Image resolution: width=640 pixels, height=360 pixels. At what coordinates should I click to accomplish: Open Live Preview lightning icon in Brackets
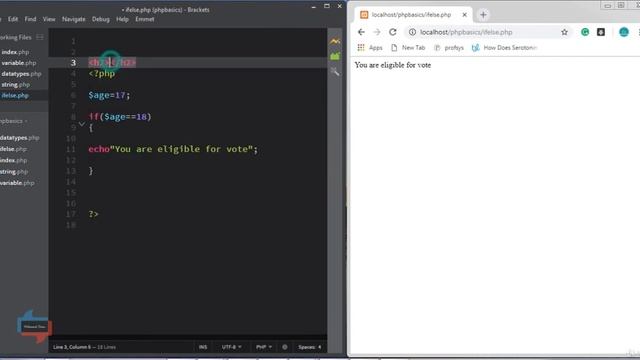click(335, 41)
